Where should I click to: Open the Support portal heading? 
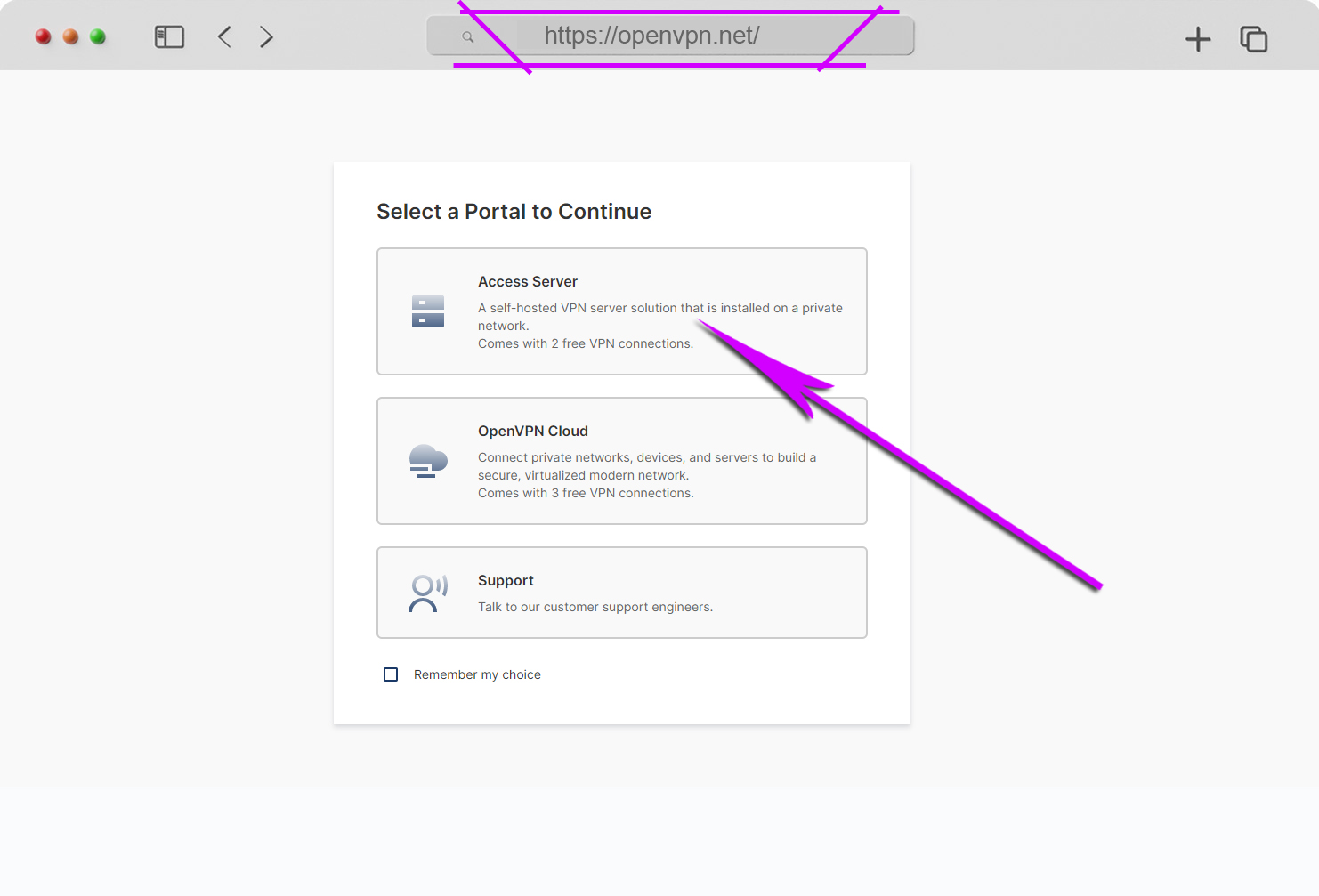click(x=506, y=580)
